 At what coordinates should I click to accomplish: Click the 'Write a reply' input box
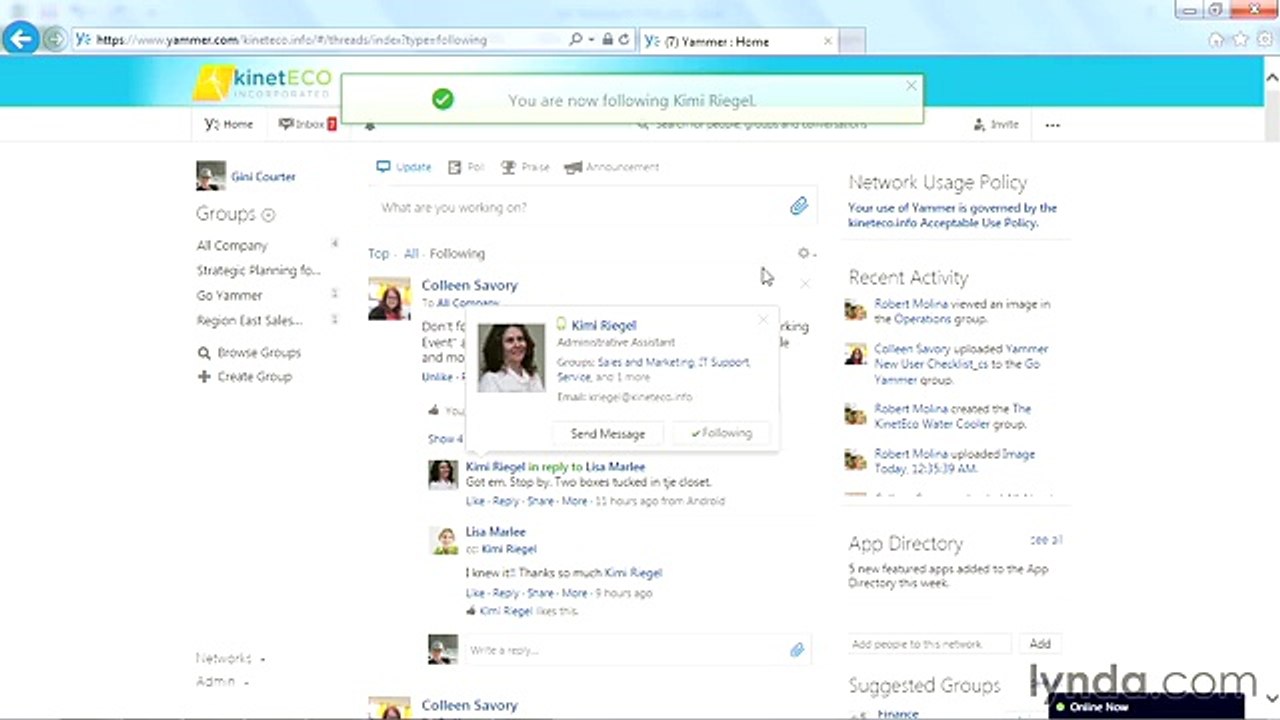coord(625,650)
